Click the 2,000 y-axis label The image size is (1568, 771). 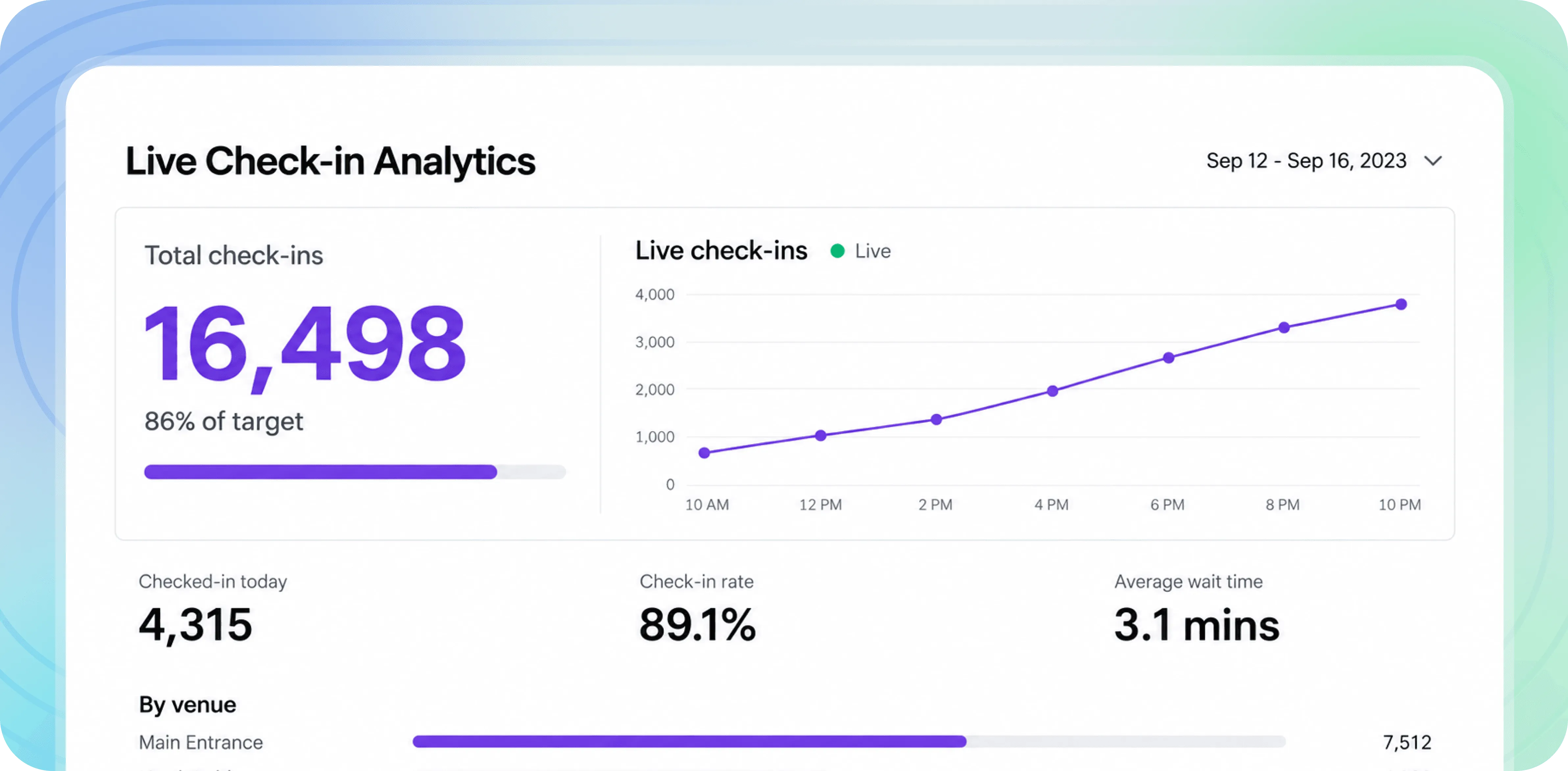pos(655,390)
